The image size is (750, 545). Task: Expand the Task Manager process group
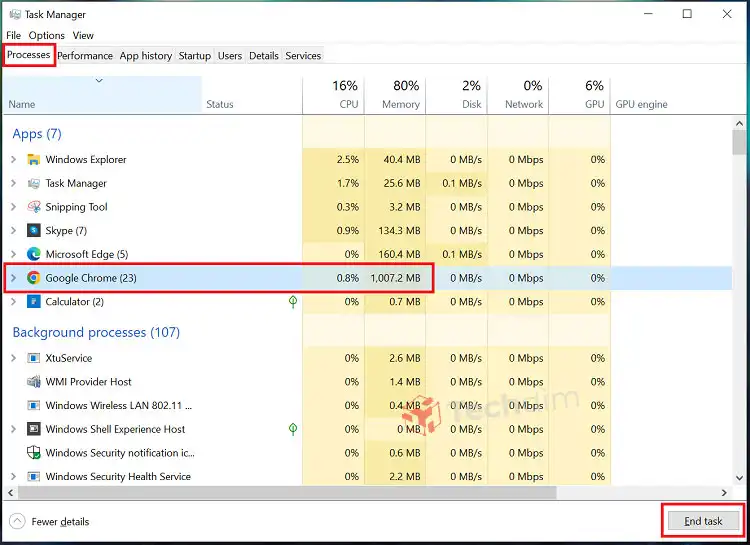tap(13, 183)
